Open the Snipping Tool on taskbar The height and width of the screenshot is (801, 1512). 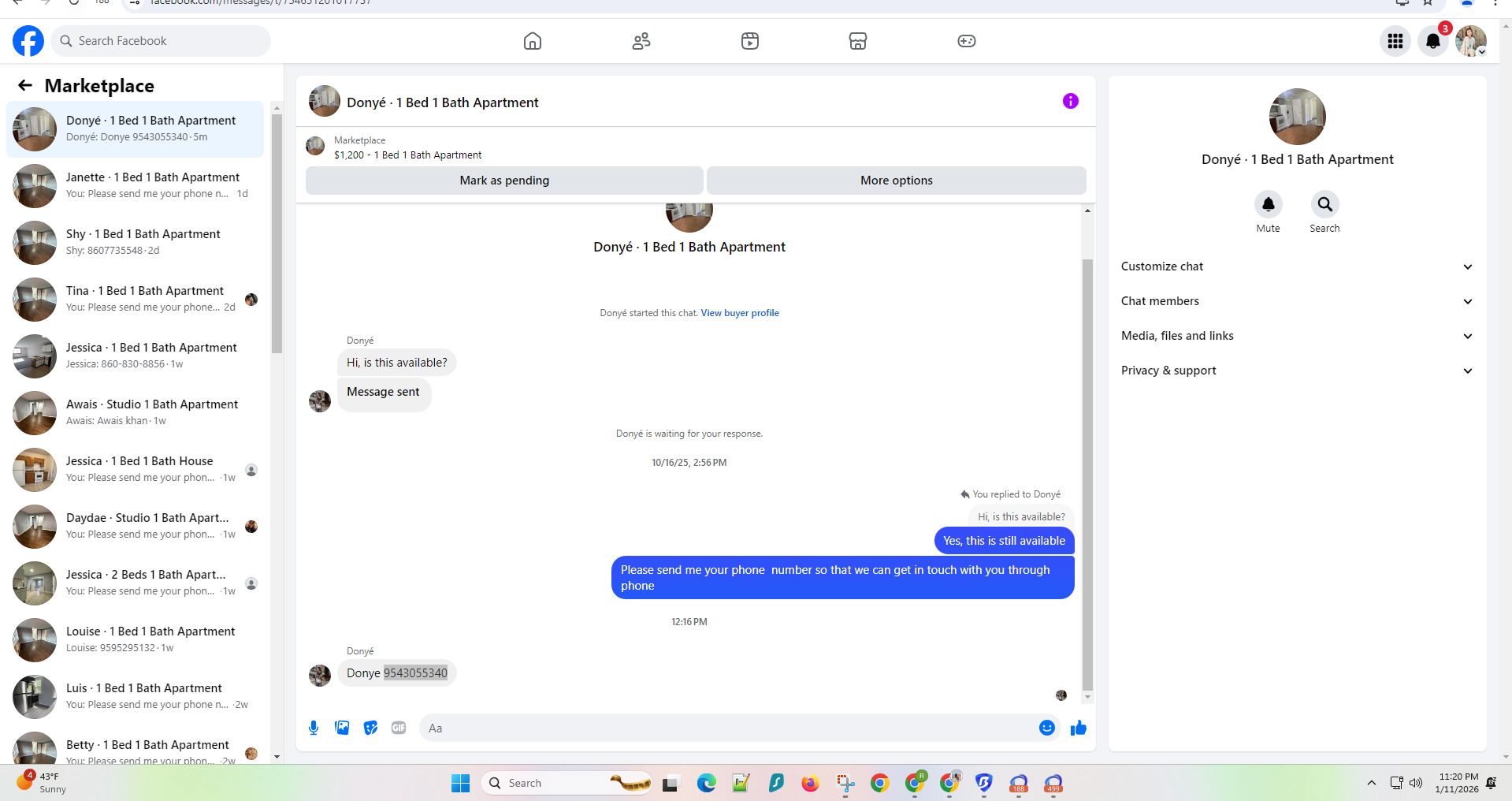click(845, 783)
